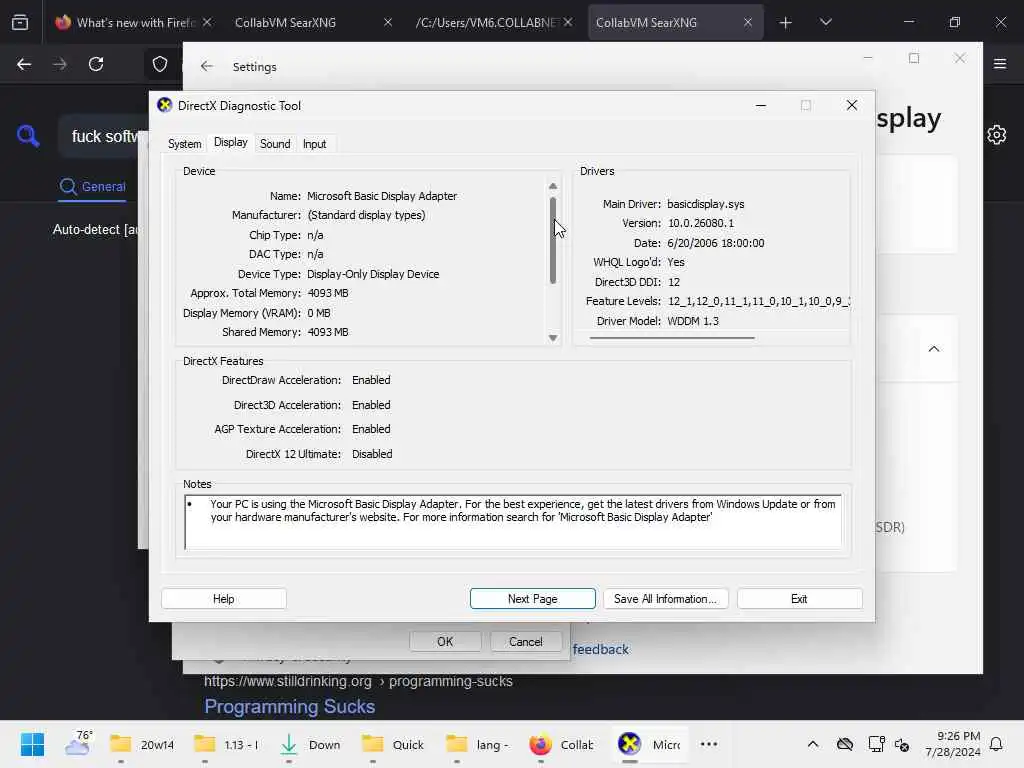Click the SearXNG search magnifier icon
Viewport: 1024px width, 768px height.
click(28, 136)
